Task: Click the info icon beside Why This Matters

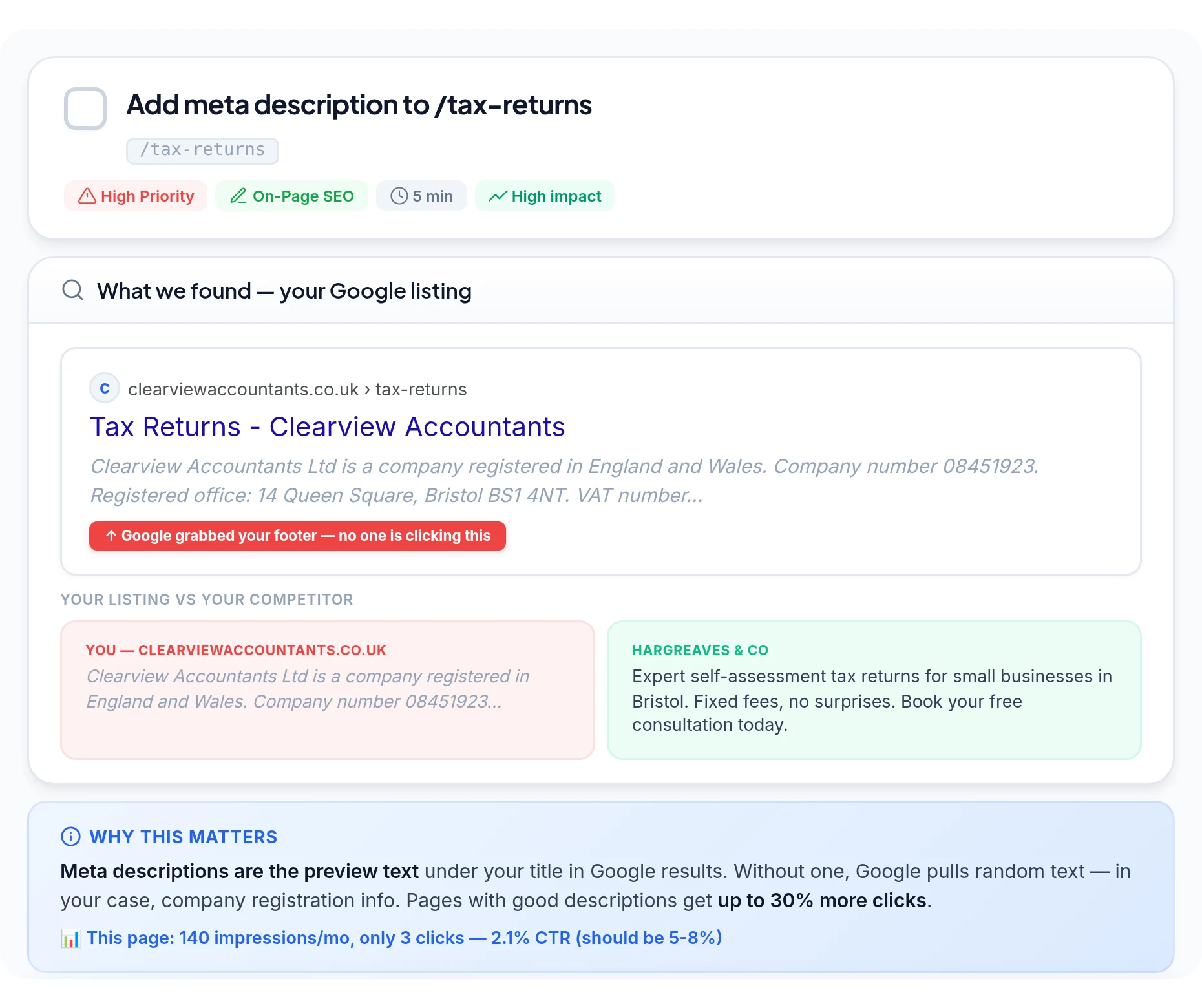Action: (70, 837)
